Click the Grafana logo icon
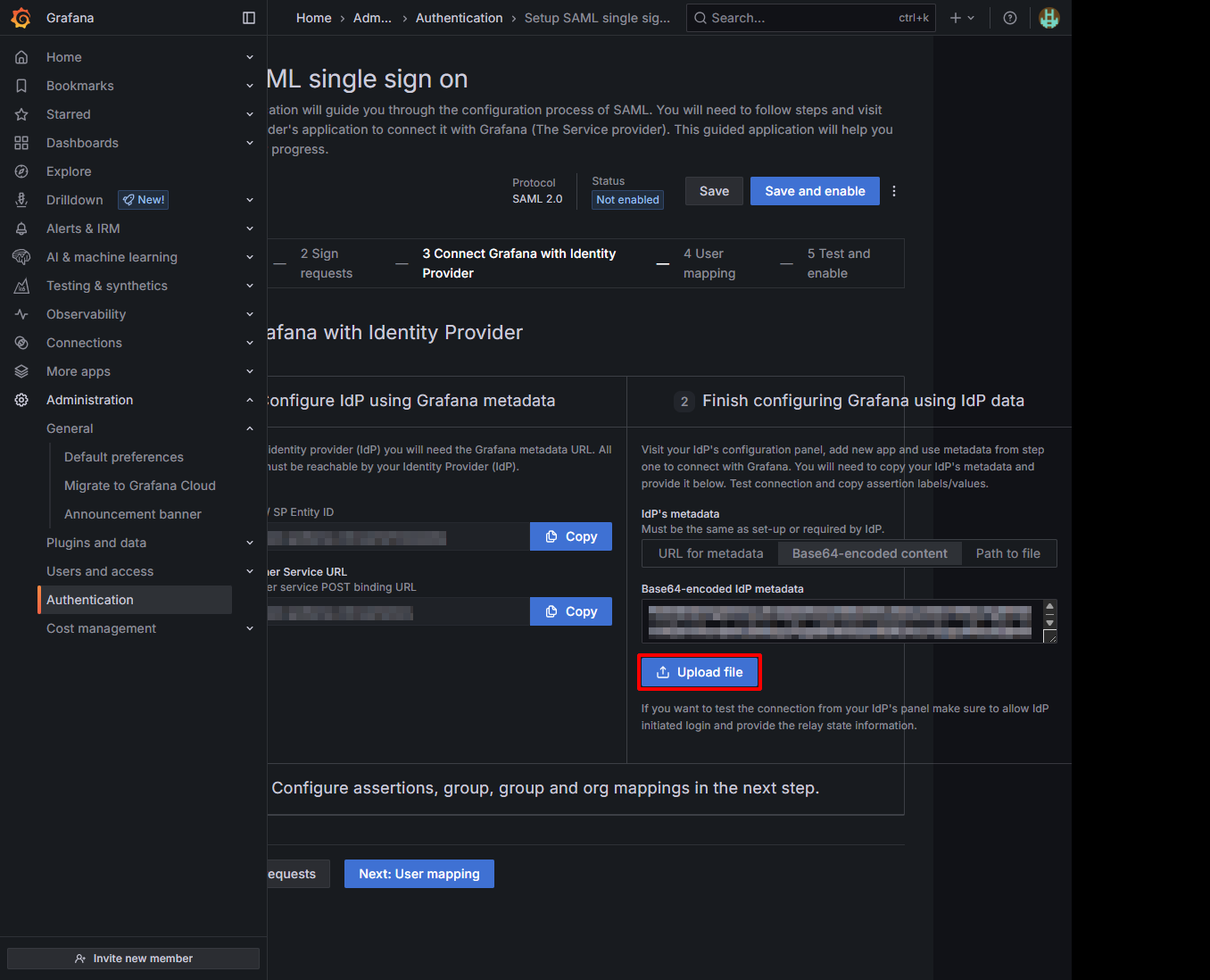This screenshot has width=1210, height=980. [21, 18]
